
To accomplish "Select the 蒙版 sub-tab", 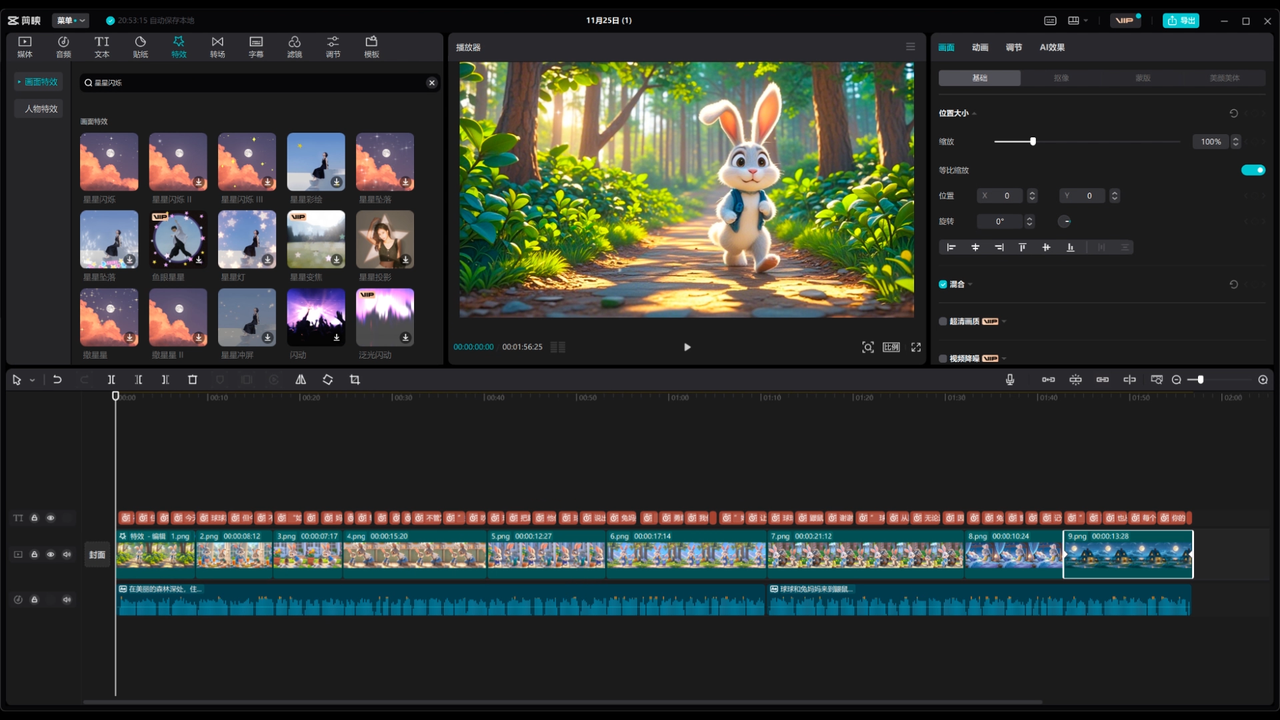I will [1142, 77].
